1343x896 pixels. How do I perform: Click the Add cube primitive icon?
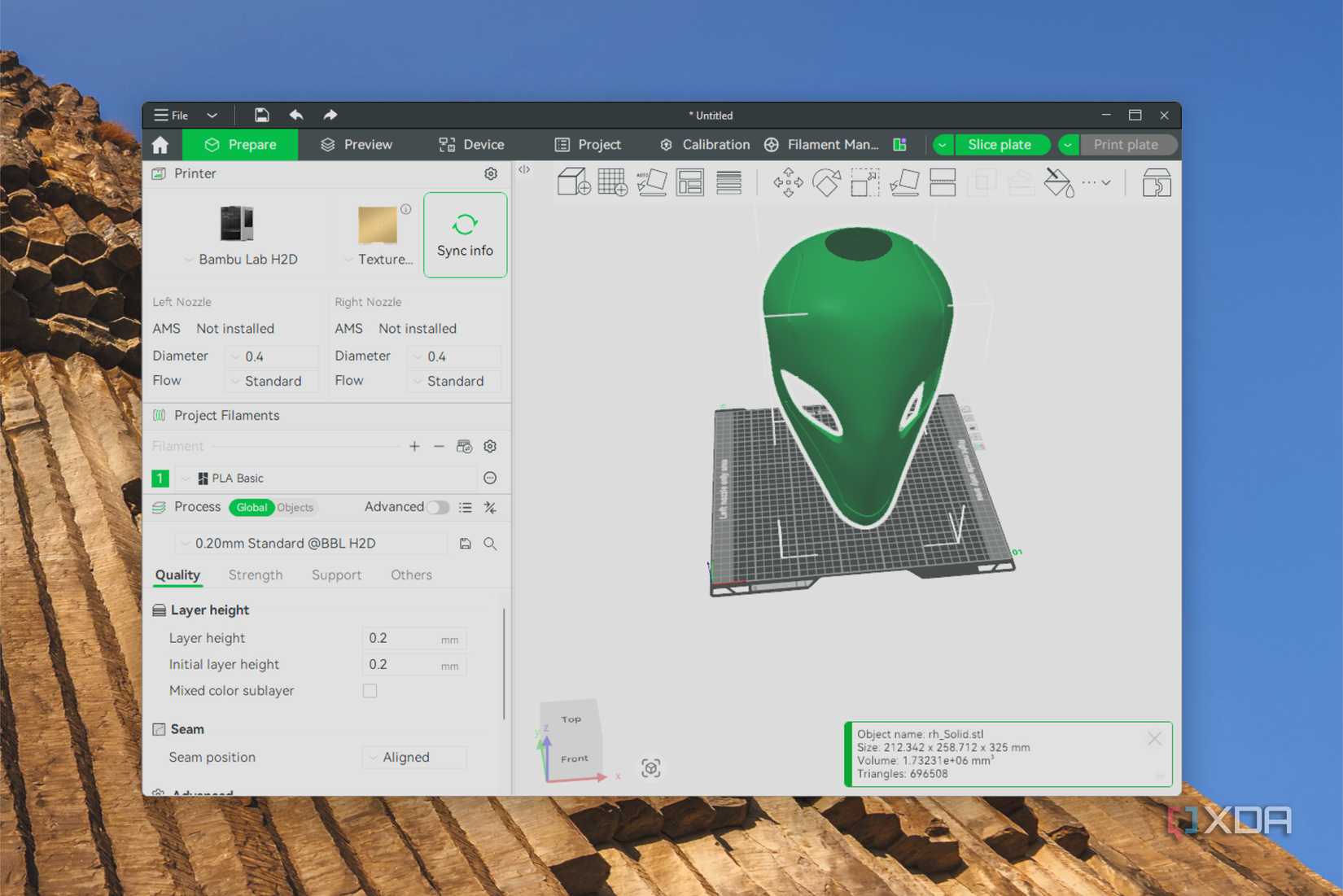tap(574, 182)
